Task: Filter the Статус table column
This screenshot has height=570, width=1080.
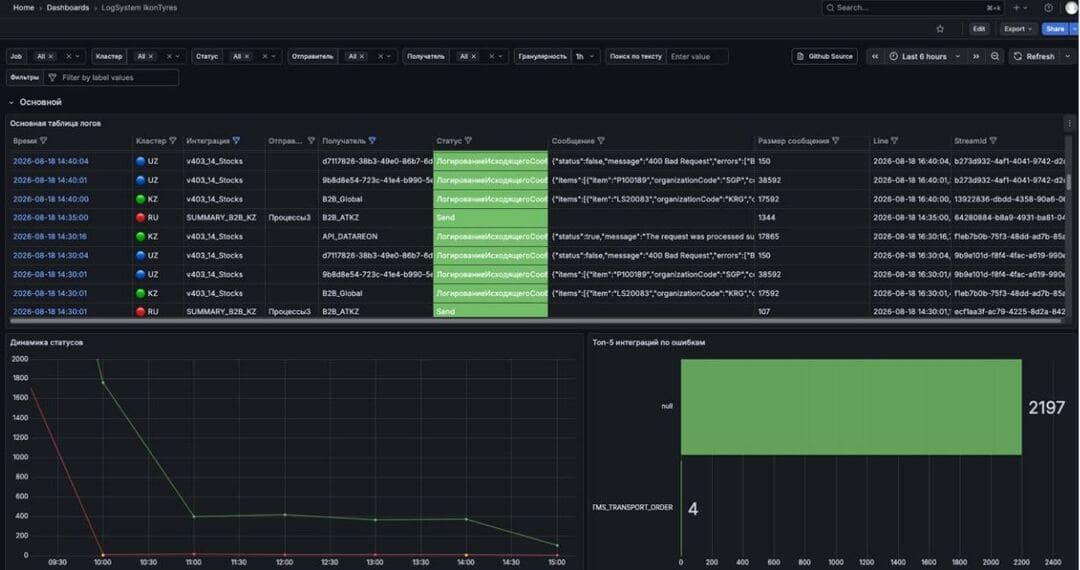Action: pyautogui.click(x=468, y=141)
